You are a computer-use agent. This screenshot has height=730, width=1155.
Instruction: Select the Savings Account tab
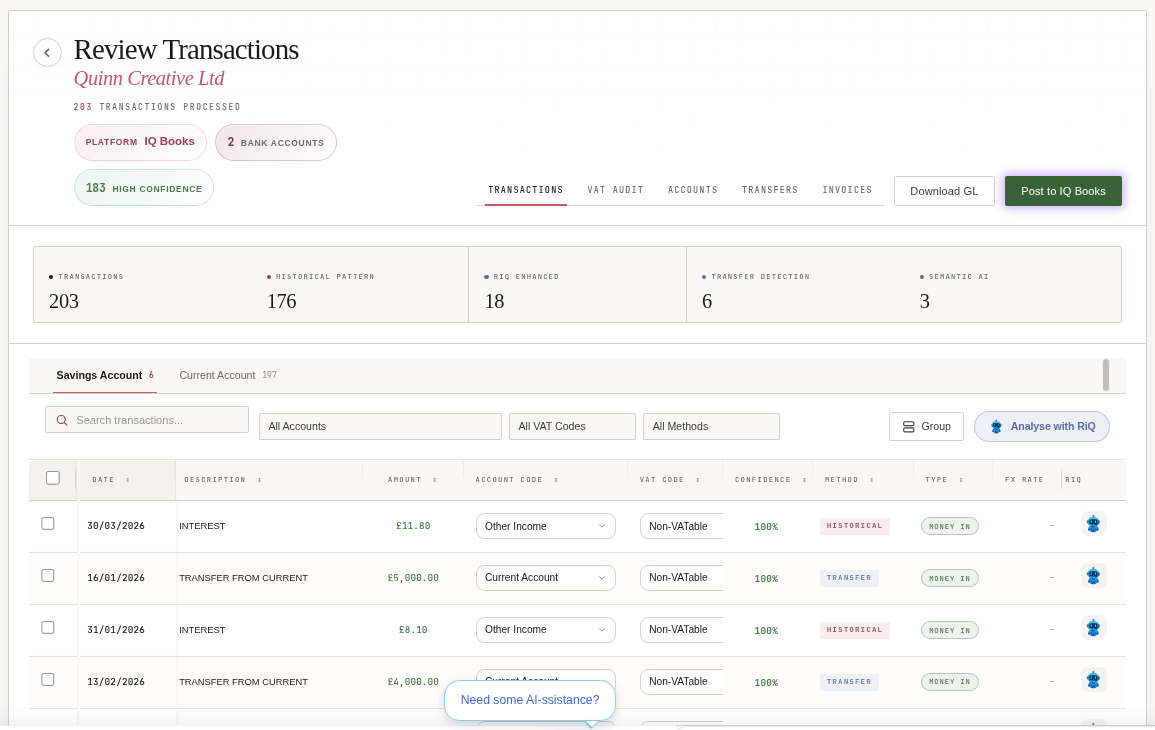point(105,376)
